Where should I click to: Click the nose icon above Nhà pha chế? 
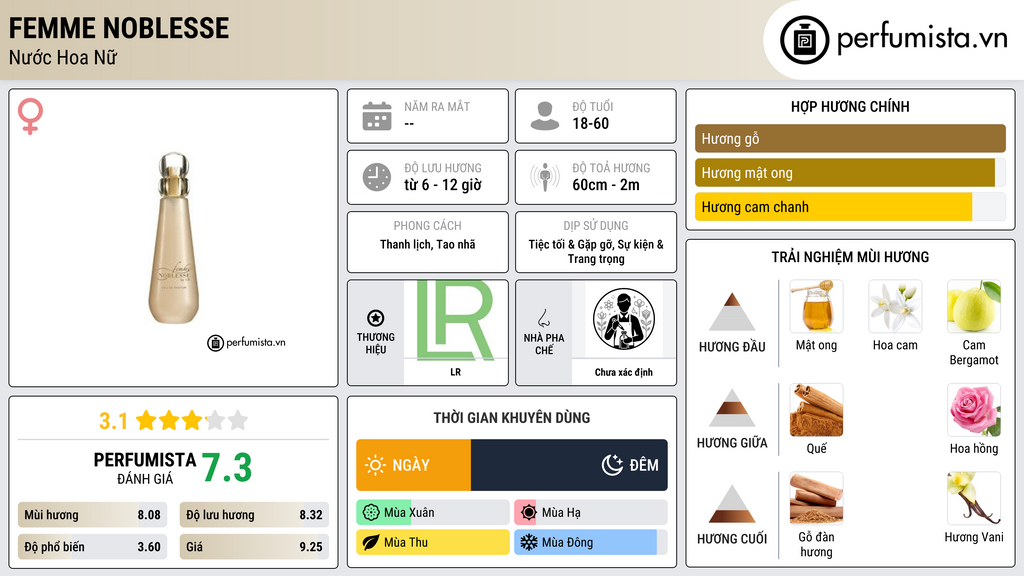point(543,318)
